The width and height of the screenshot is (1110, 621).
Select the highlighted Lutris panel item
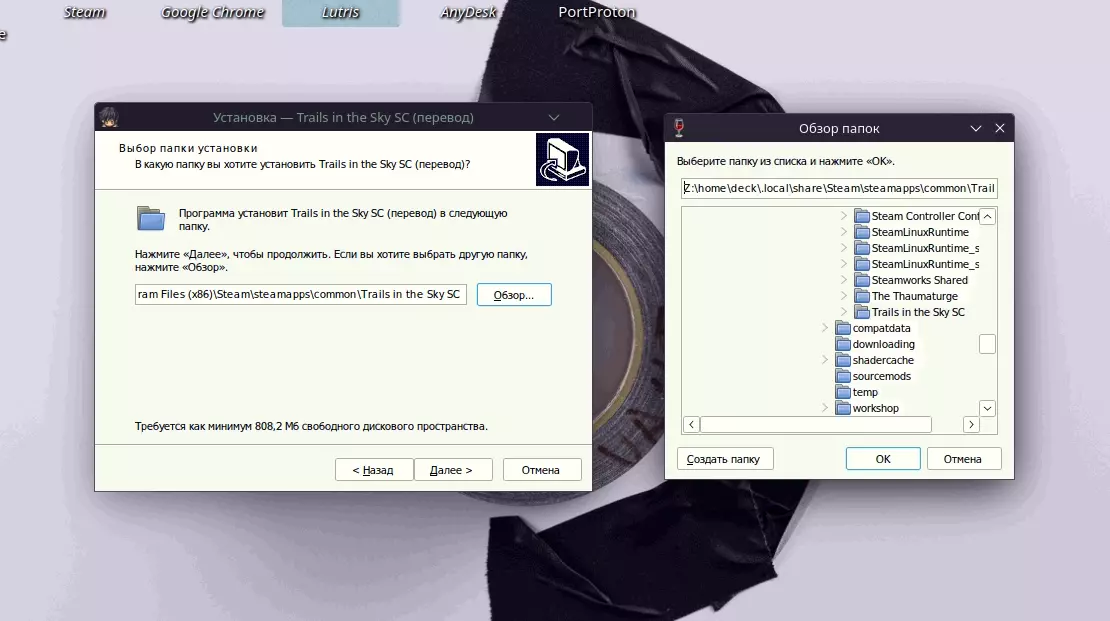[341, 13]
